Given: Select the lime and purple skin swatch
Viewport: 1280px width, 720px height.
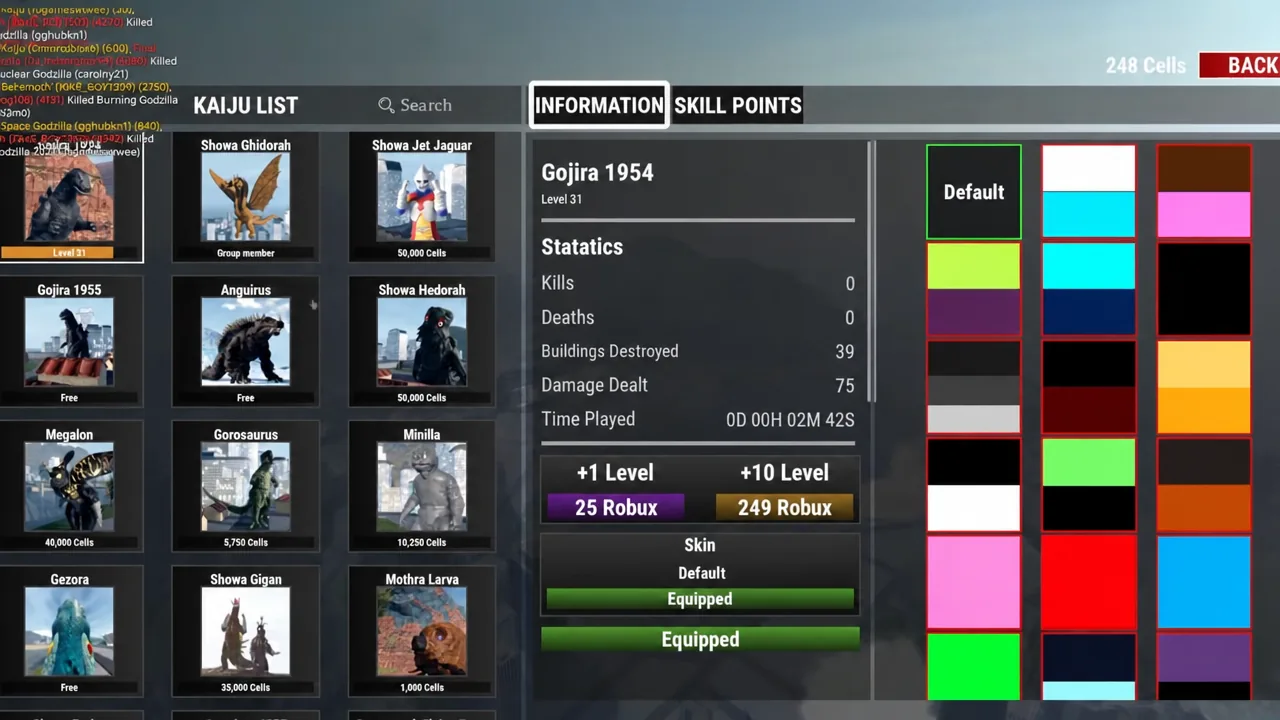Looking at the screenshot, I should (x=974, y=289).
